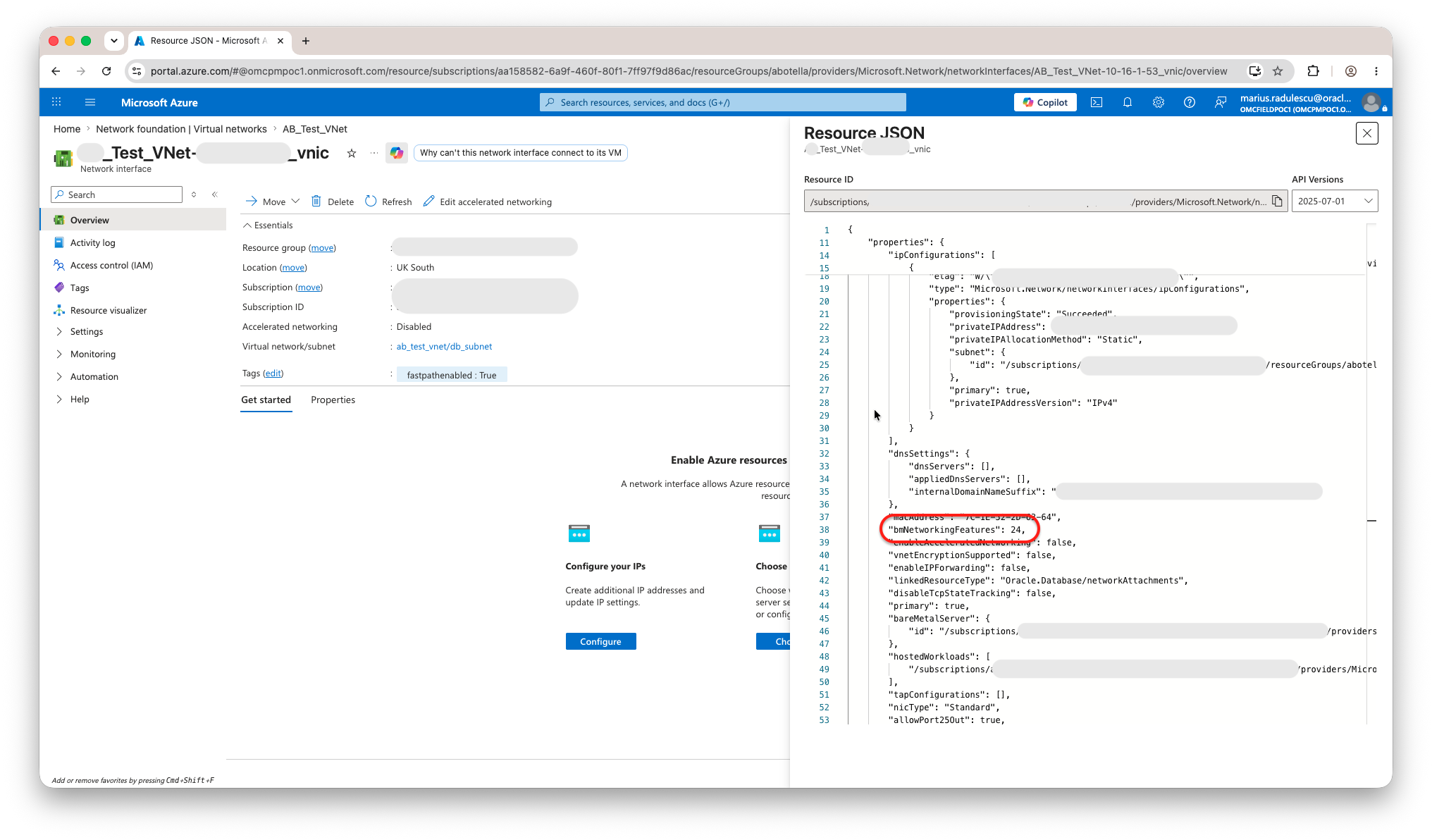Image resolution: width=1432 pixels, height=840 pixels.
Task: Favorite the resource with the star icon
Action: pyautogui.click(x=352, y=153)
